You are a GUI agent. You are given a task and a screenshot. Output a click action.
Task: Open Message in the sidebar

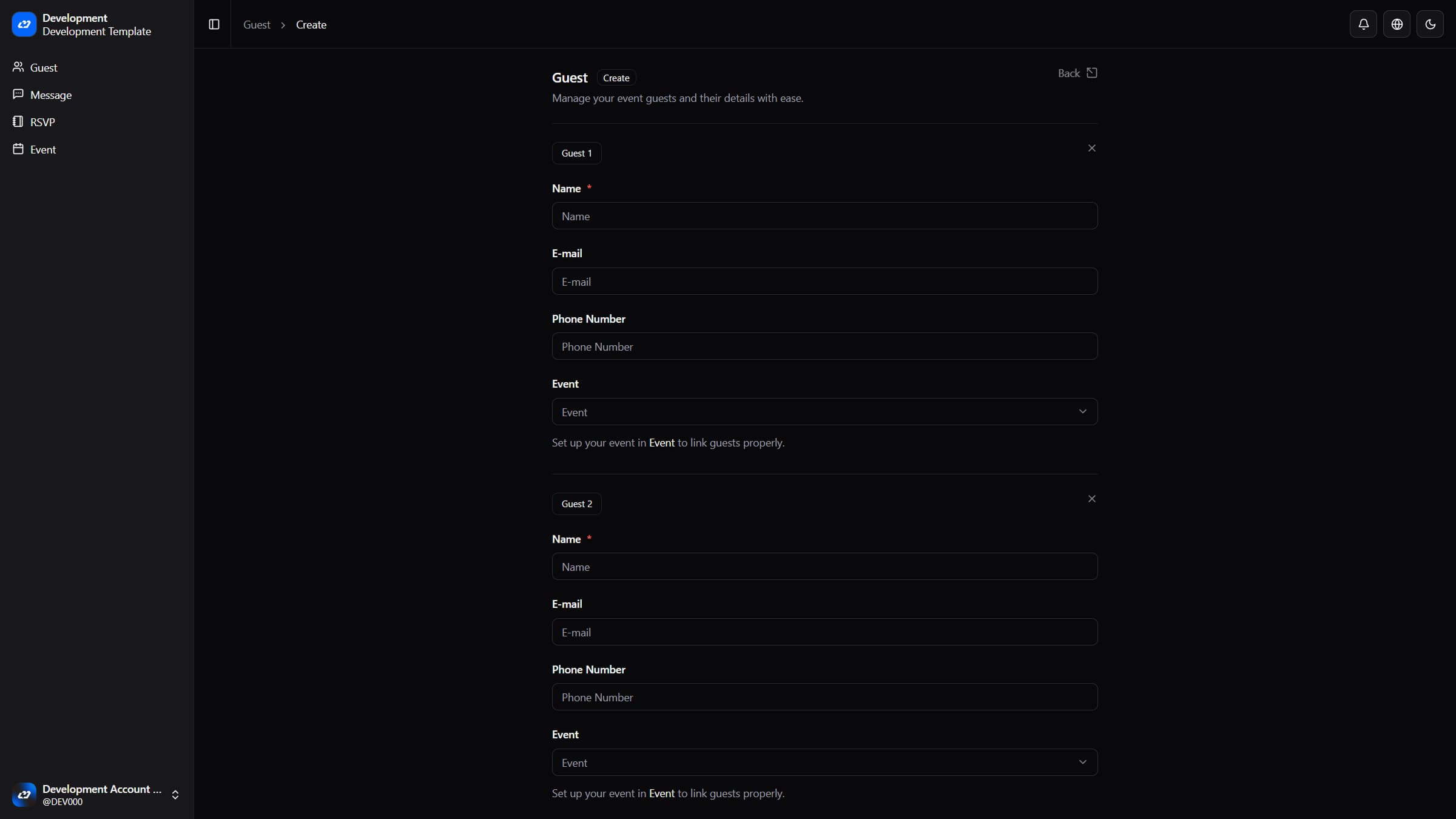click(51, 95)
